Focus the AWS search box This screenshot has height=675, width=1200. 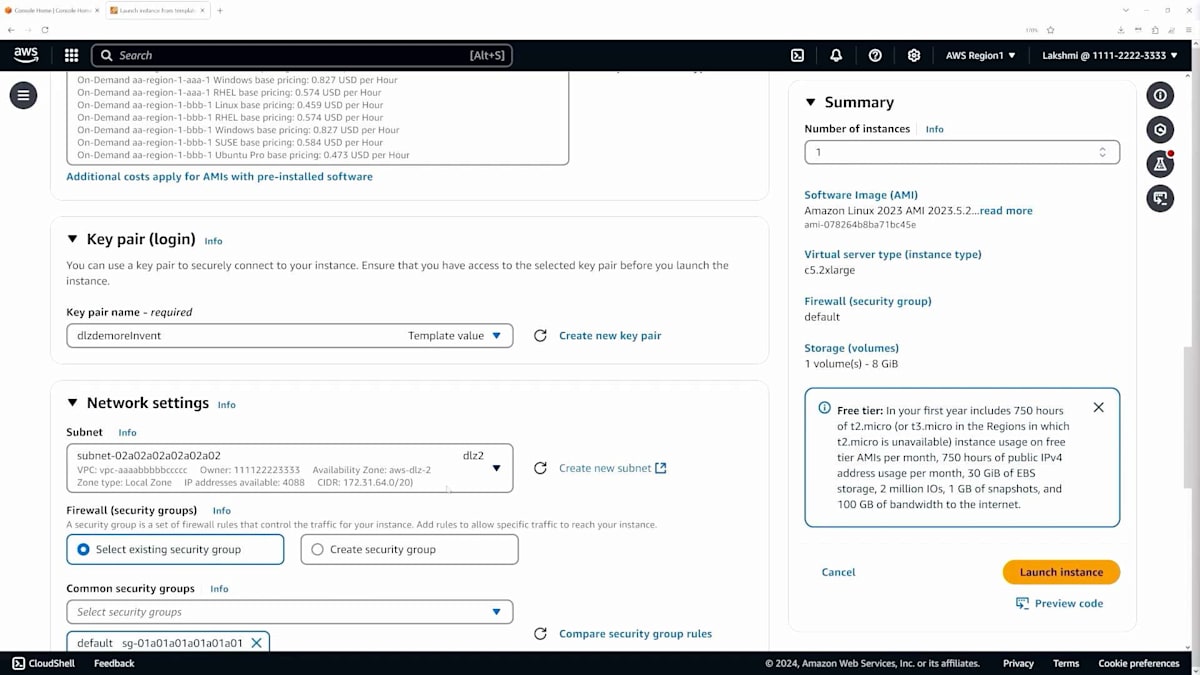pyautogui.click(x=302, y=55)
